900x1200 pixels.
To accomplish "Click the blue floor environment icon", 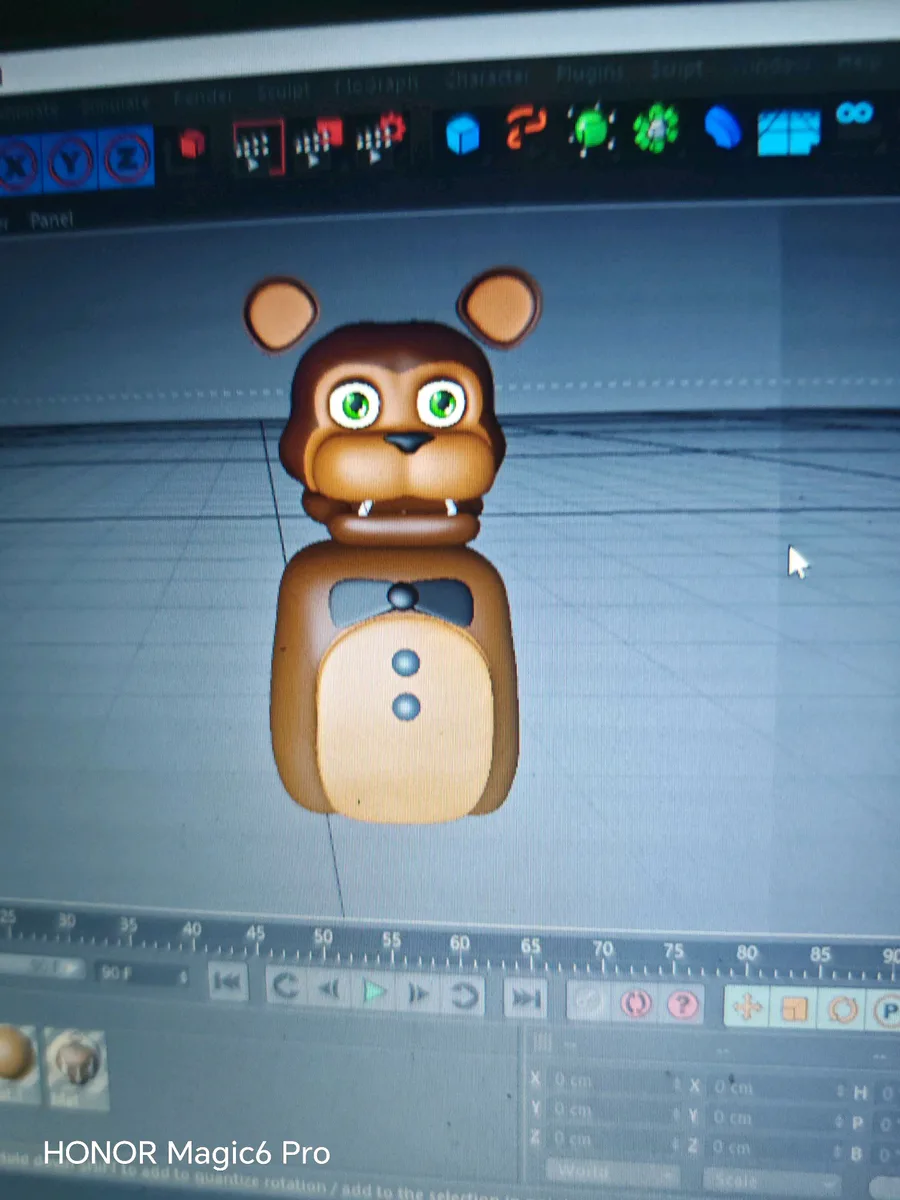I will (x=789, y=132).
